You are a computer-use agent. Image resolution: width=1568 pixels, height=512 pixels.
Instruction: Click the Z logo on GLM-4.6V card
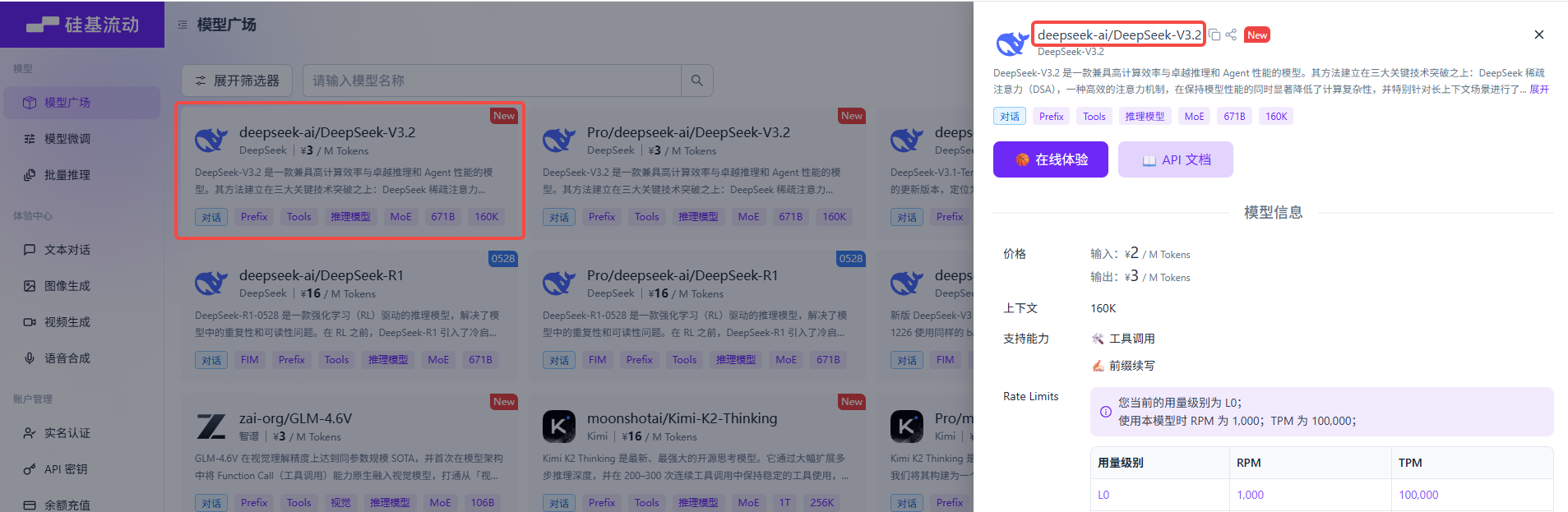point(210,427)
